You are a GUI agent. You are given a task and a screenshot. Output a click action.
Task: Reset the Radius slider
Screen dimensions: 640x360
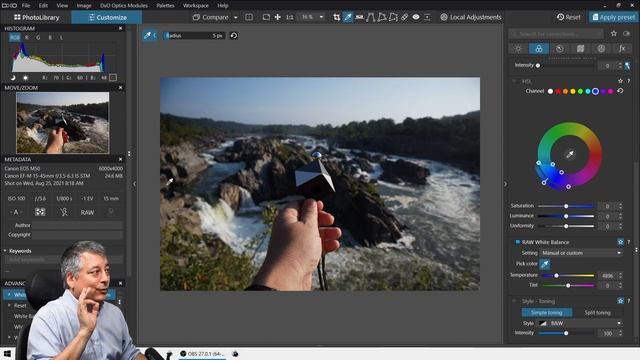pos(233,36)
